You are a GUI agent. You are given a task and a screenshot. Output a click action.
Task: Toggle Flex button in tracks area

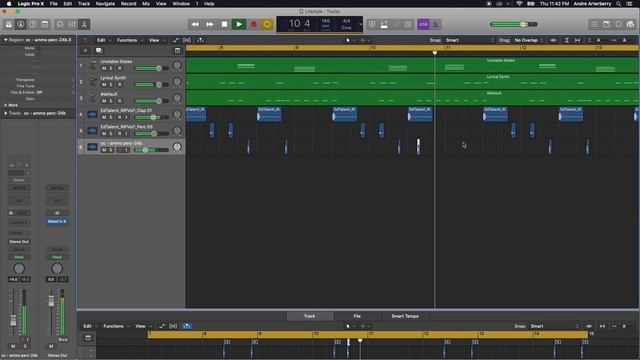pyautogui.click(x=187, y=40)
